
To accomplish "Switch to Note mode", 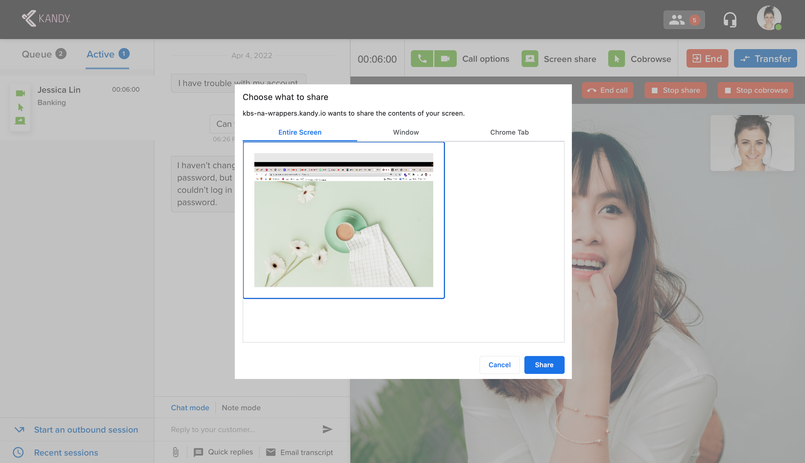I will click(241, 408).
